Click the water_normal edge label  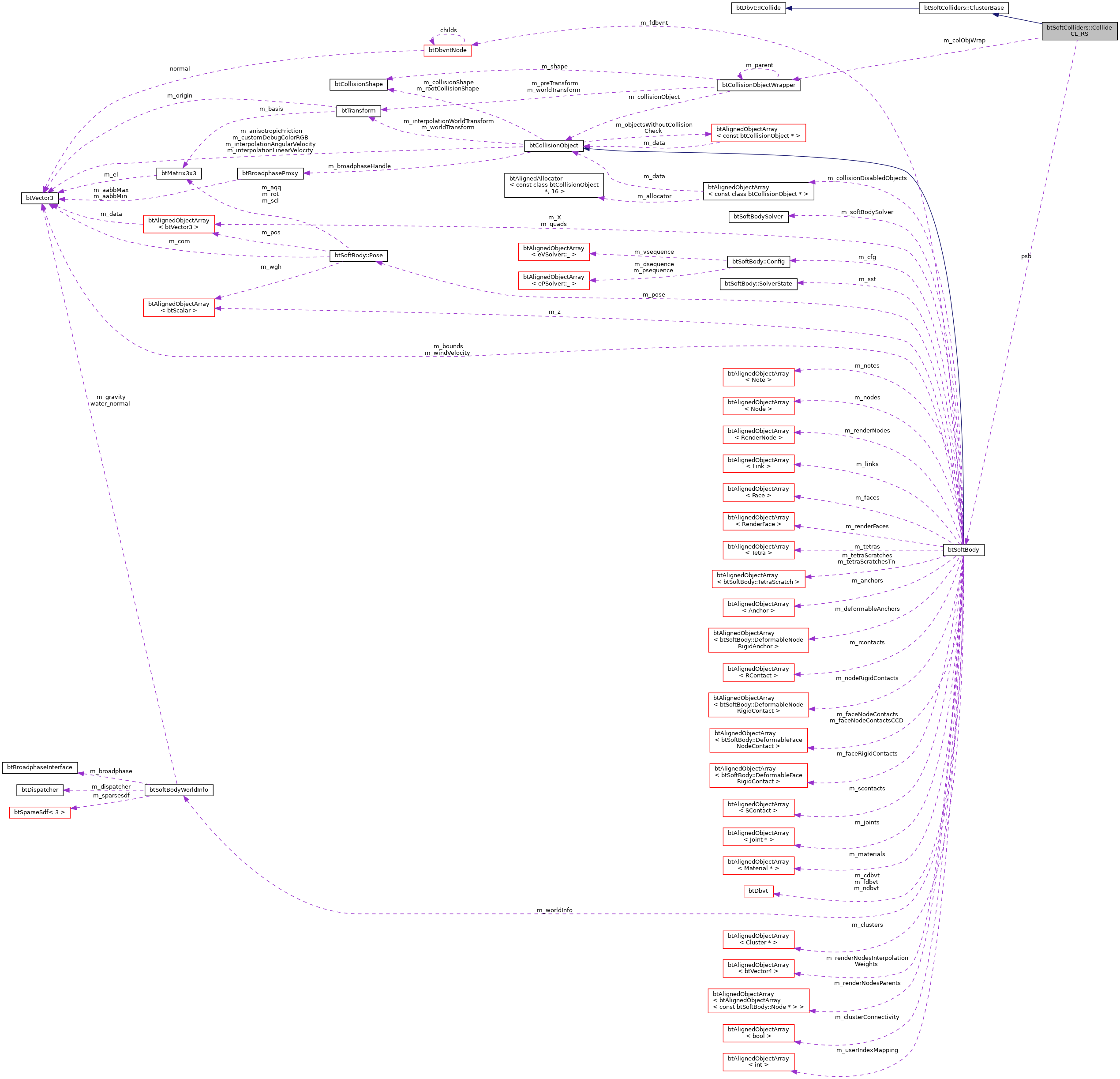click(x=110, y=404)
